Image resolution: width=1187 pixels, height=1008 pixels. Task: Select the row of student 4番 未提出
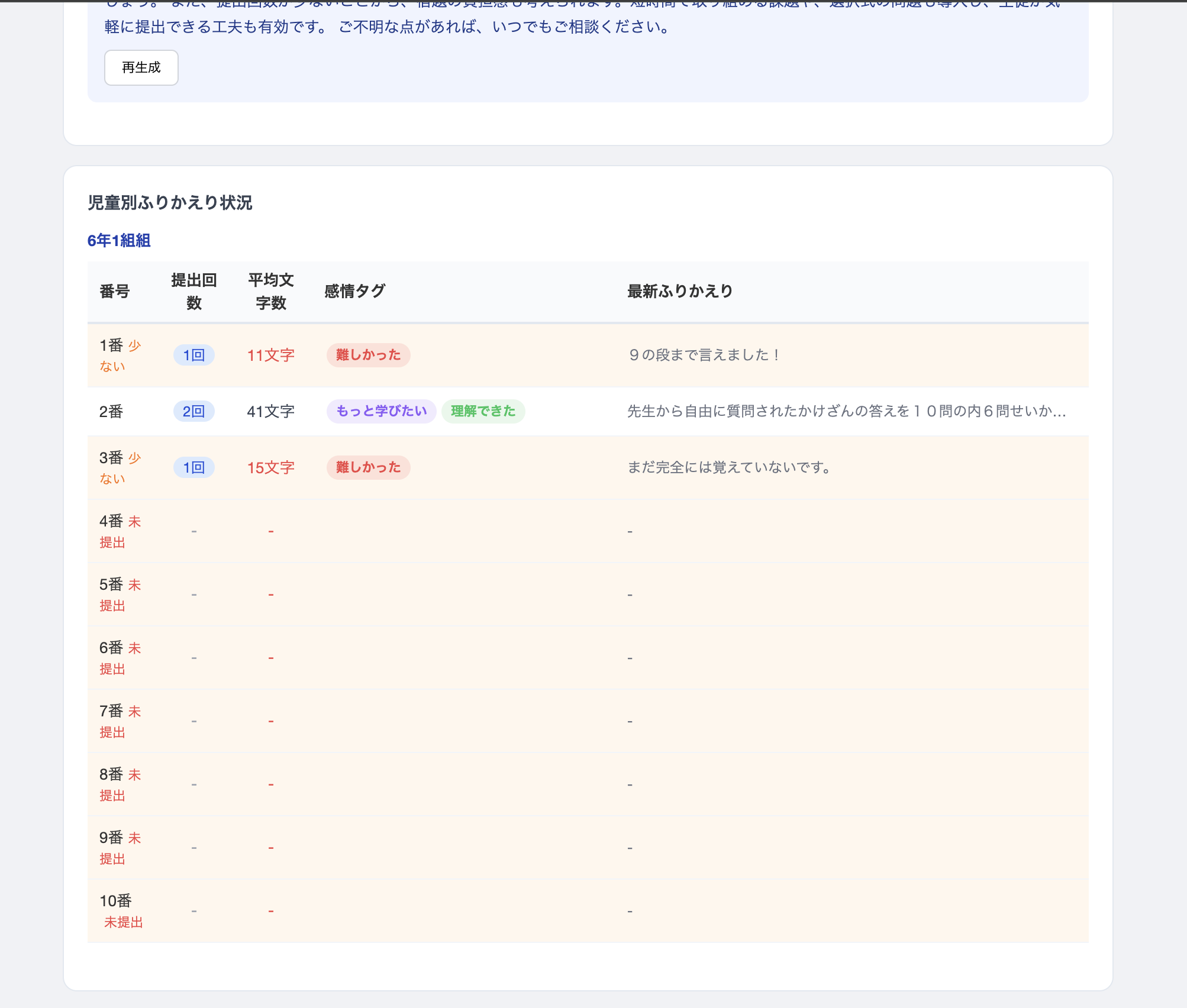coord(120,531)
